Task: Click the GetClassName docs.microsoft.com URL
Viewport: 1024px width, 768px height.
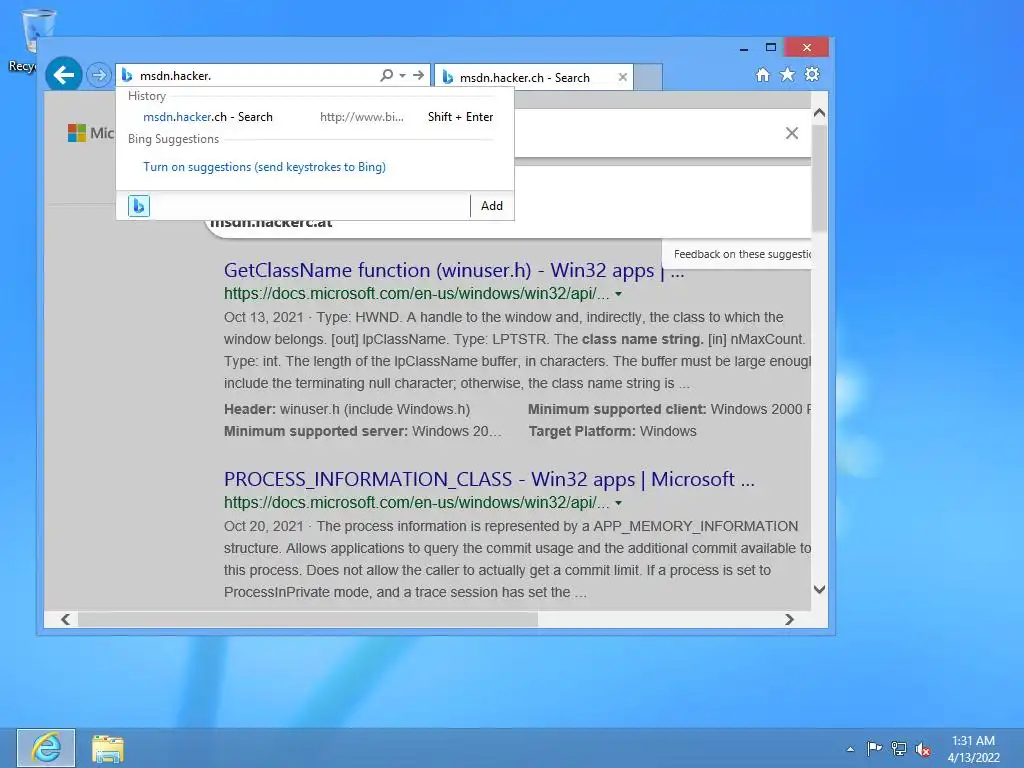Action: point(417,294)
